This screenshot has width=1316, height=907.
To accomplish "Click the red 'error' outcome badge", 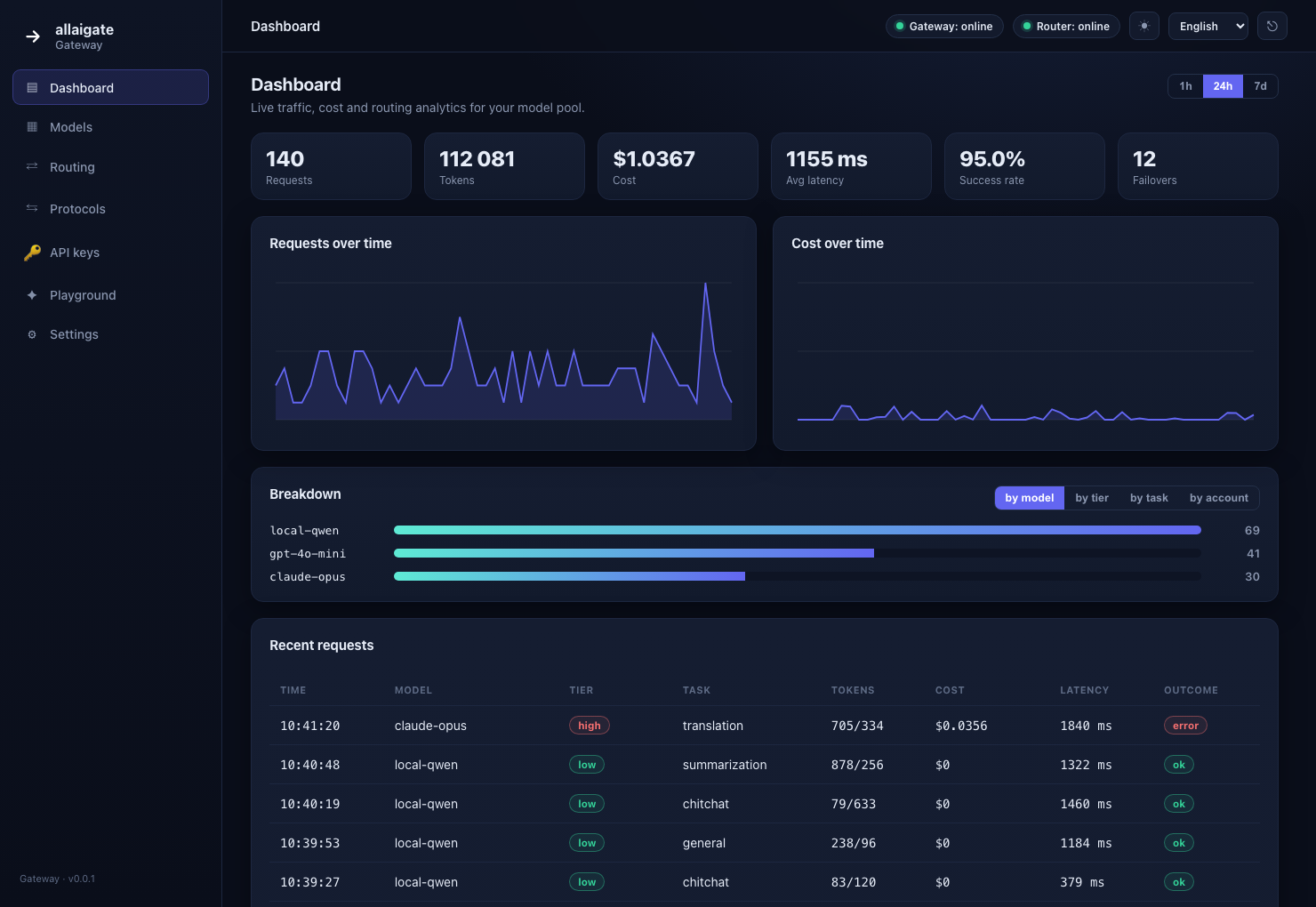I will coord(1185,726).
